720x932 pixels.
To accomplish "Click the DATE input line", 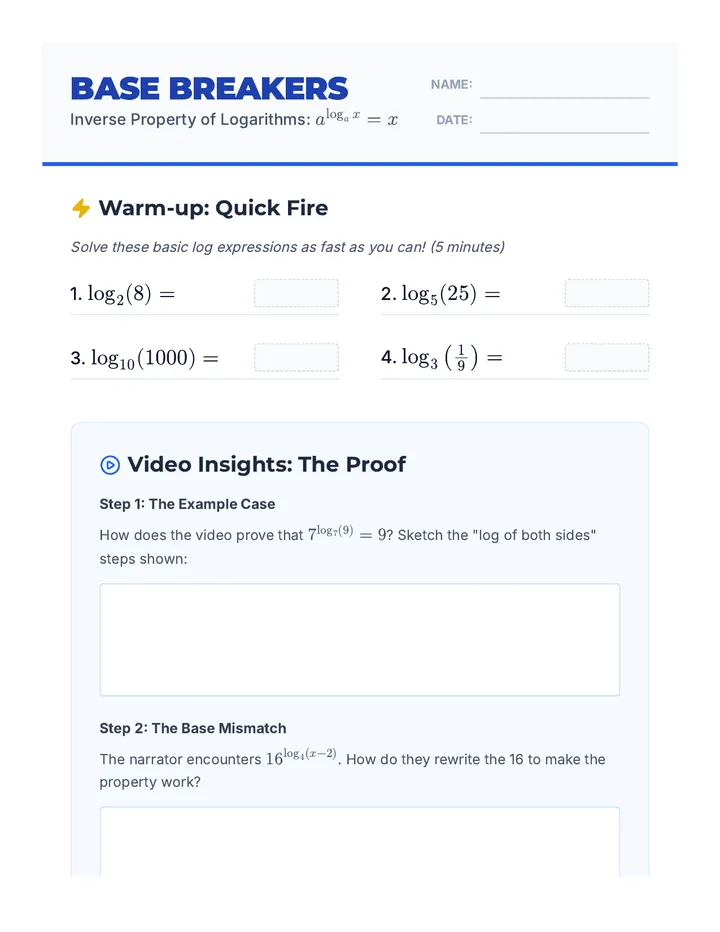I will 564,122.
